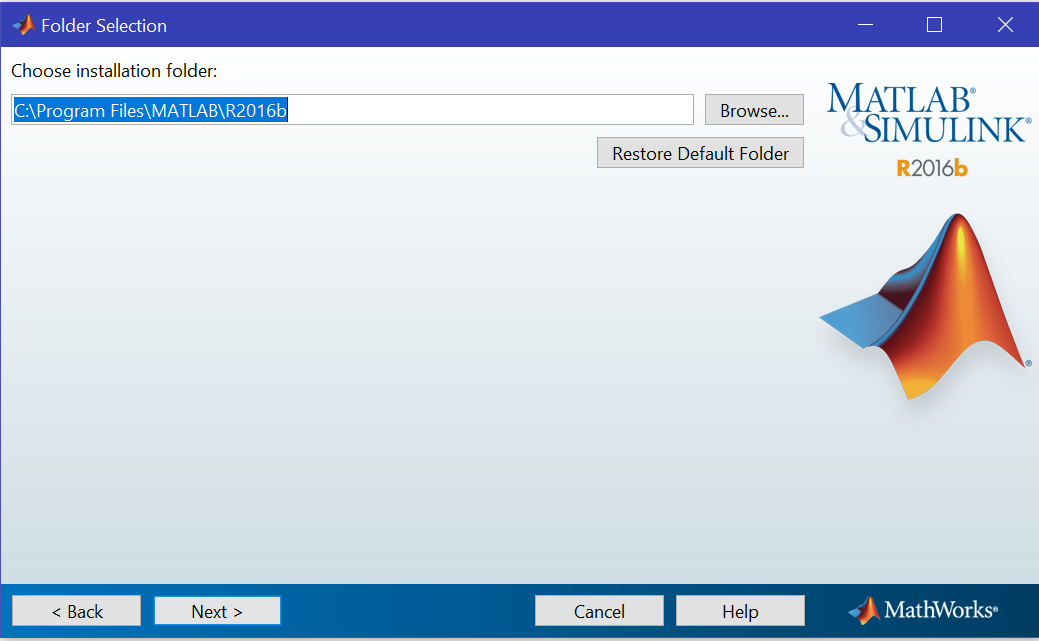
Task: Minimize the Folder Selection window
Action: point(865,25)
